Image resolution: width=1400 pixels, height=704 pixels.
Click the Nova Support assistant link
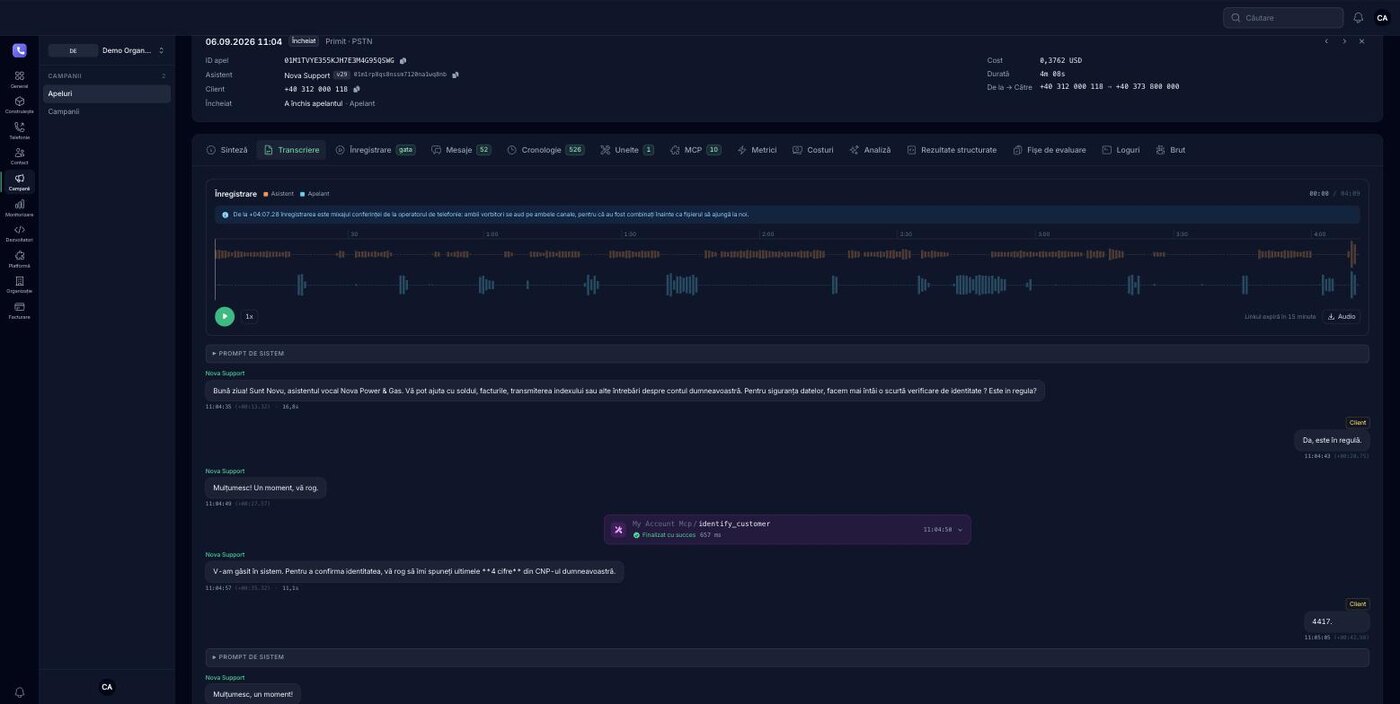(x=307, y=75)
